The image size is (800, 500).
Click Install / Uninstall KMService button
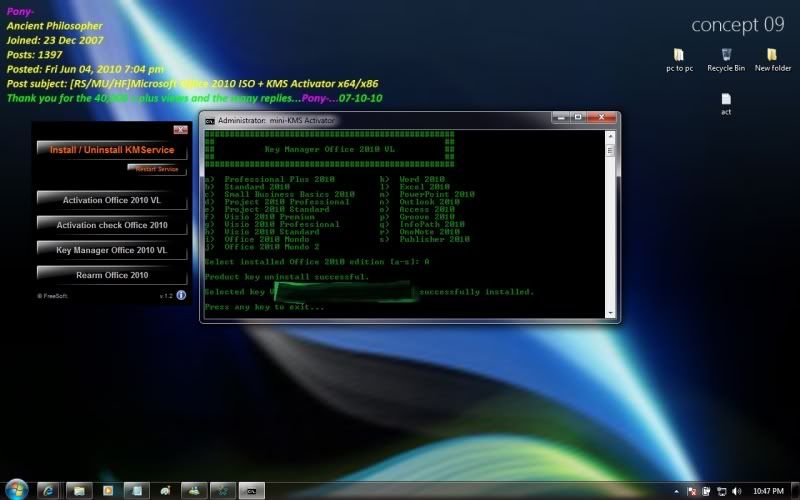click(x=112, y=150)
